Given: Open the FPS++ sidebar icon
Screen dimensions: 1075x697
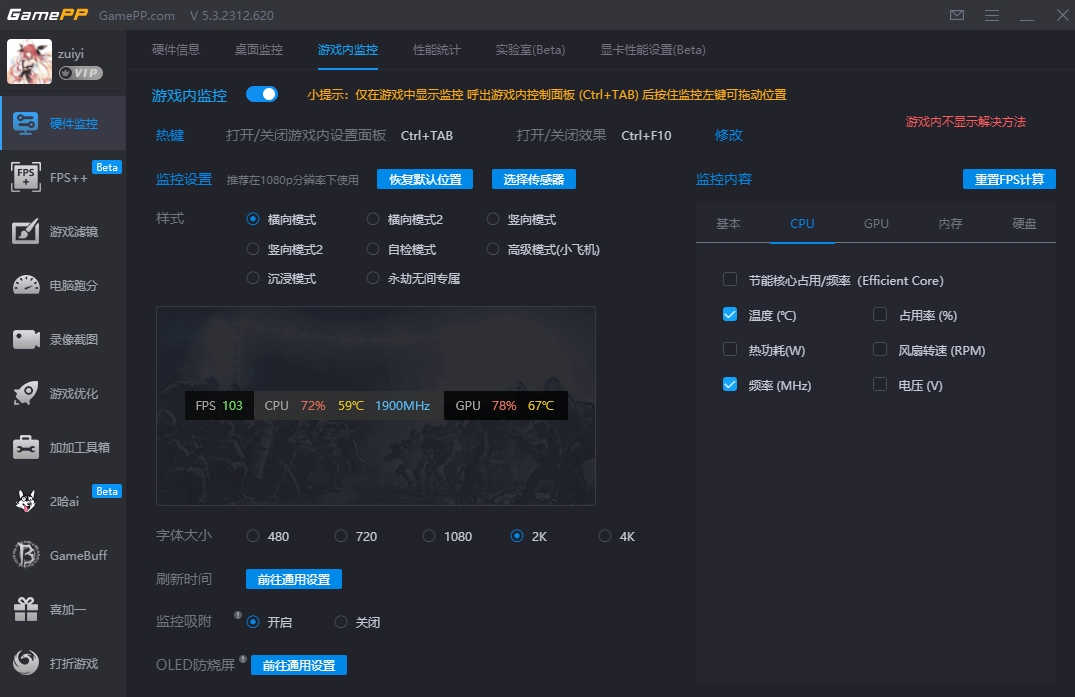Looking at the screenshot, I should click(x=26, y=177).
